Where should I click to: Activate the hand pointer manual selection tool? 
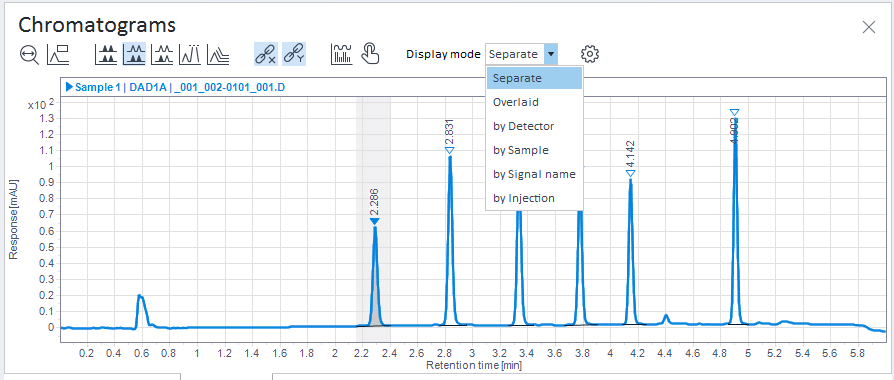(369, 55)
